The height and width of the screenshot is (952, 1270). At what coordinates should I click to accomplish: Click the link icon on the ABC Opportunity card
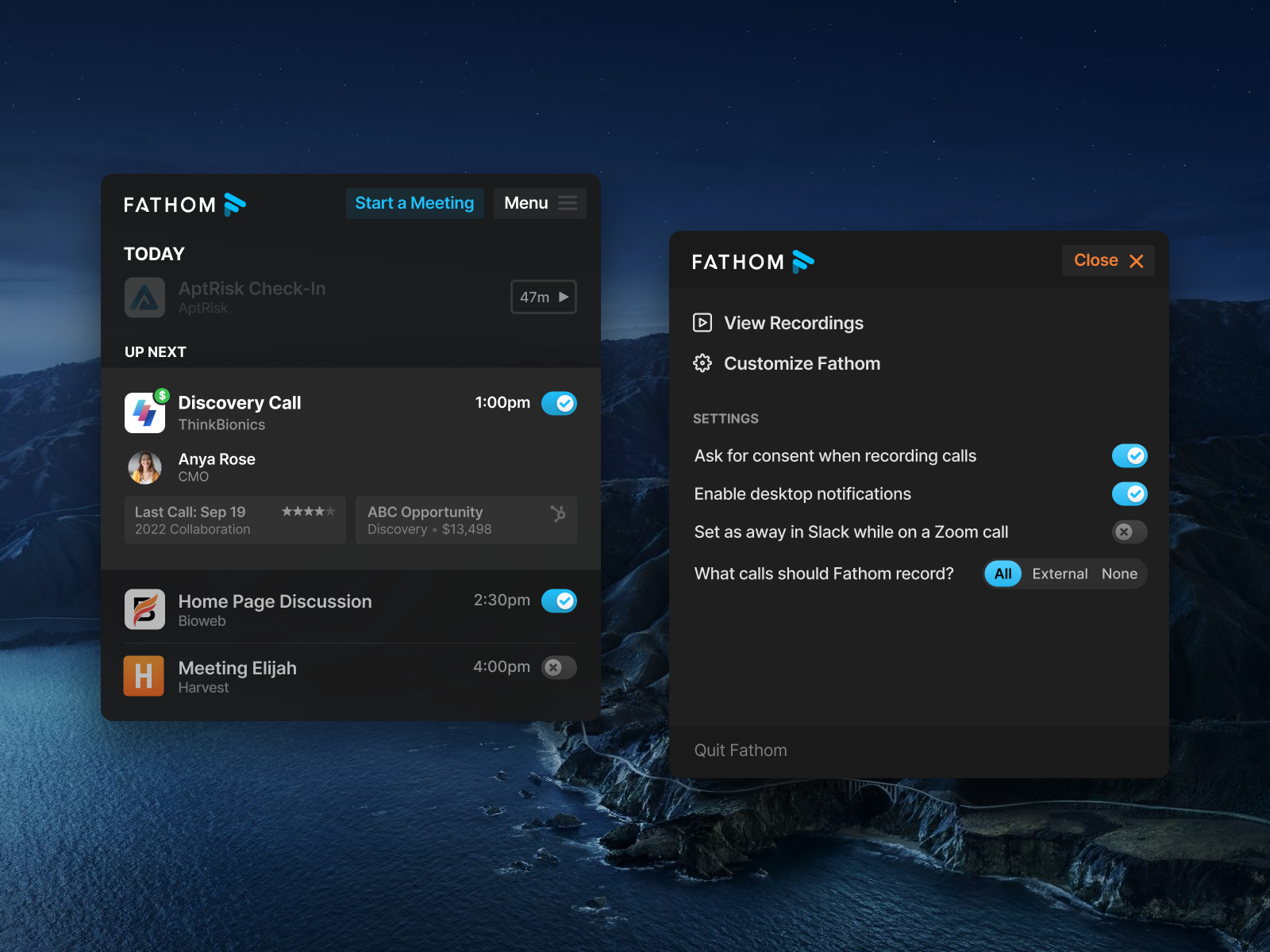point(559,512)
